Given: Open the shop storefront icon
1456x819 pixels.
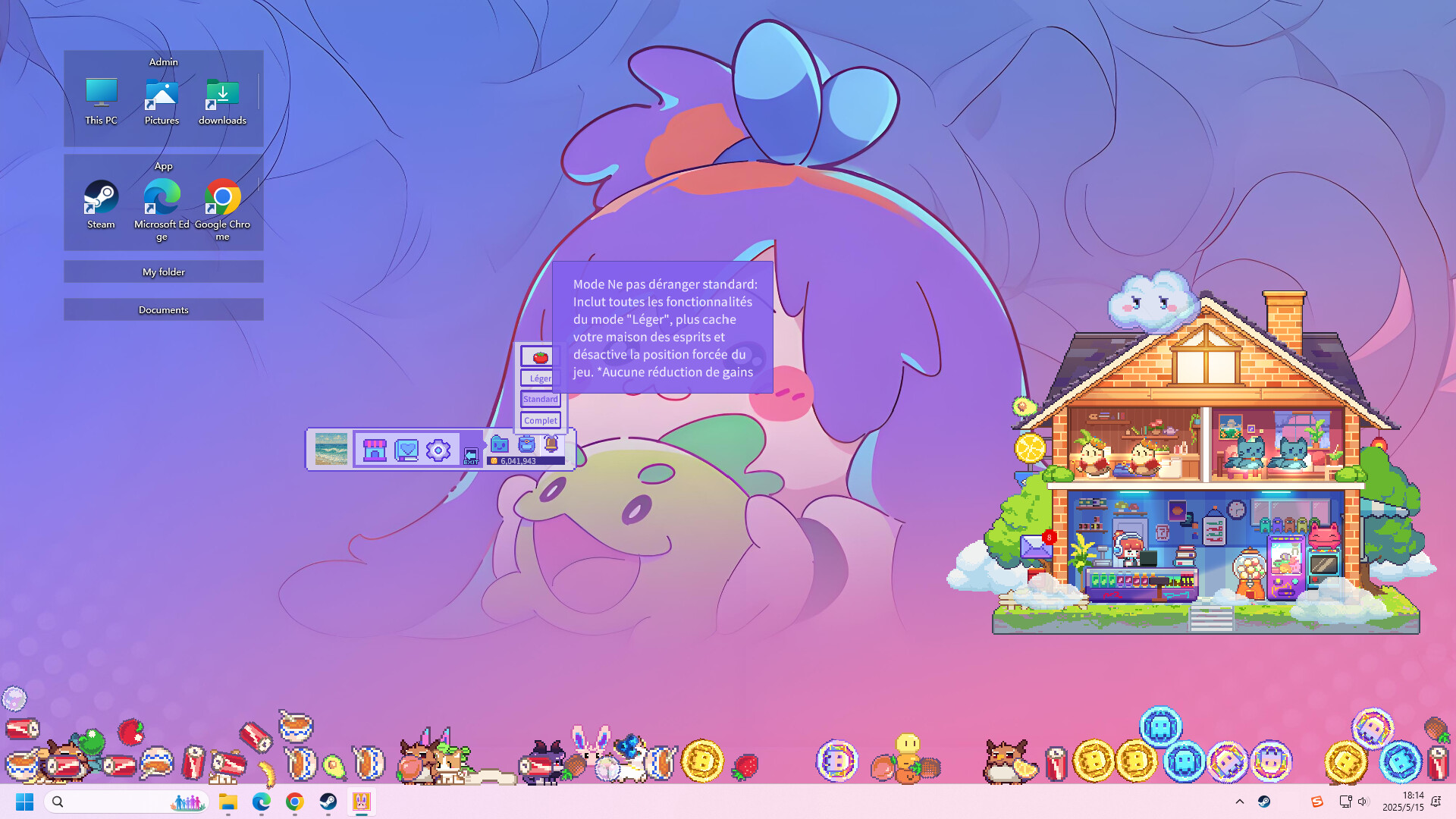Looking at the screenshot, I should tap(375, 450).
